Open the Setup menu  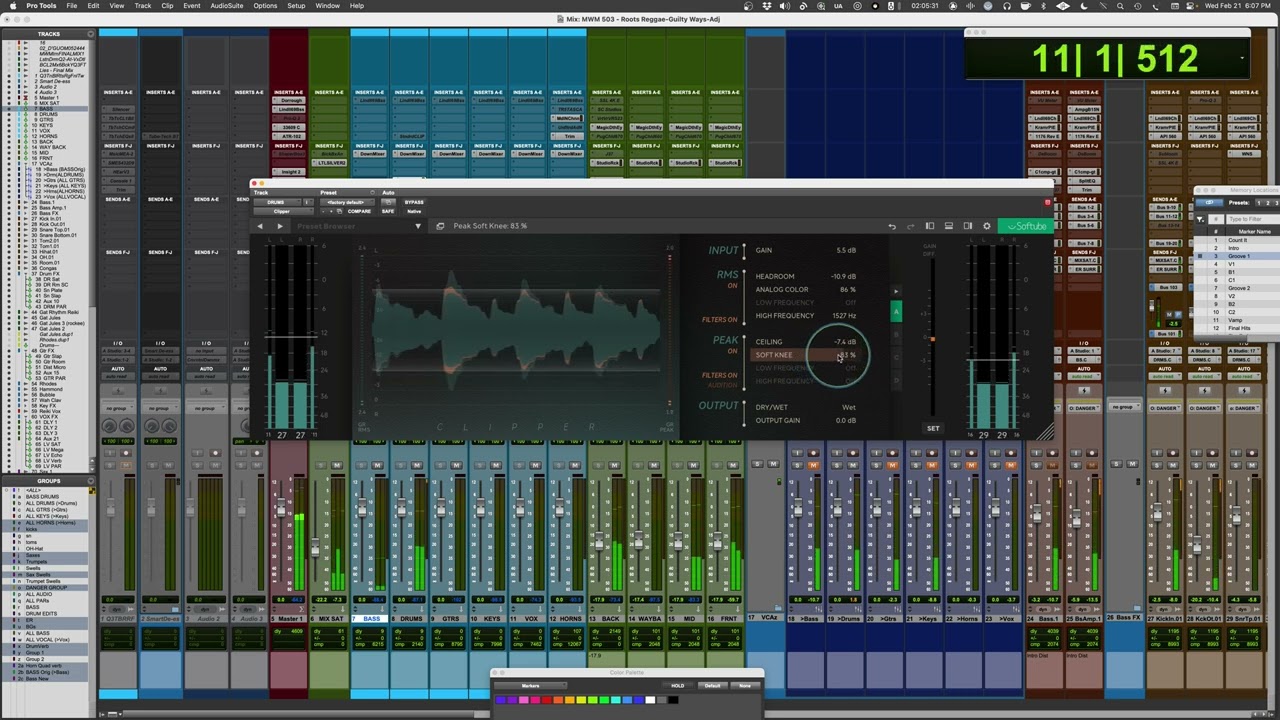(297, 6)
